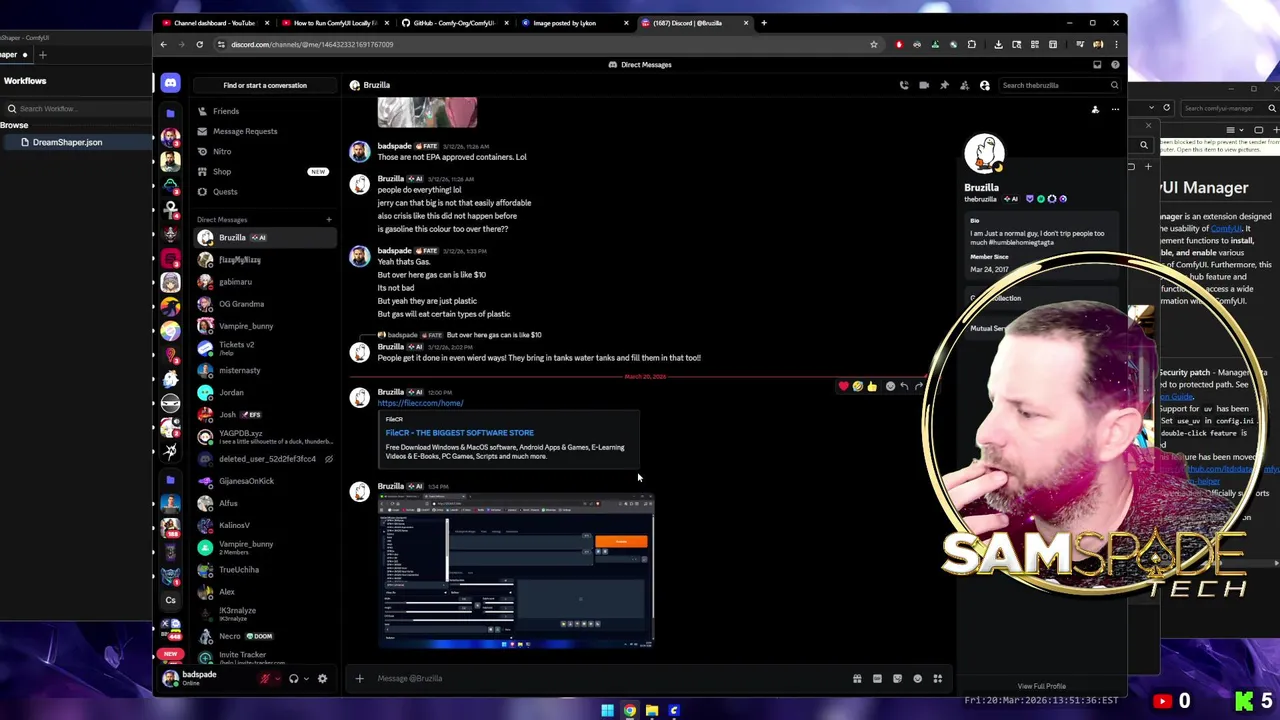1280x720 pixels.
Task: Open the KalinosV direct message
Action: coord(264,525)
